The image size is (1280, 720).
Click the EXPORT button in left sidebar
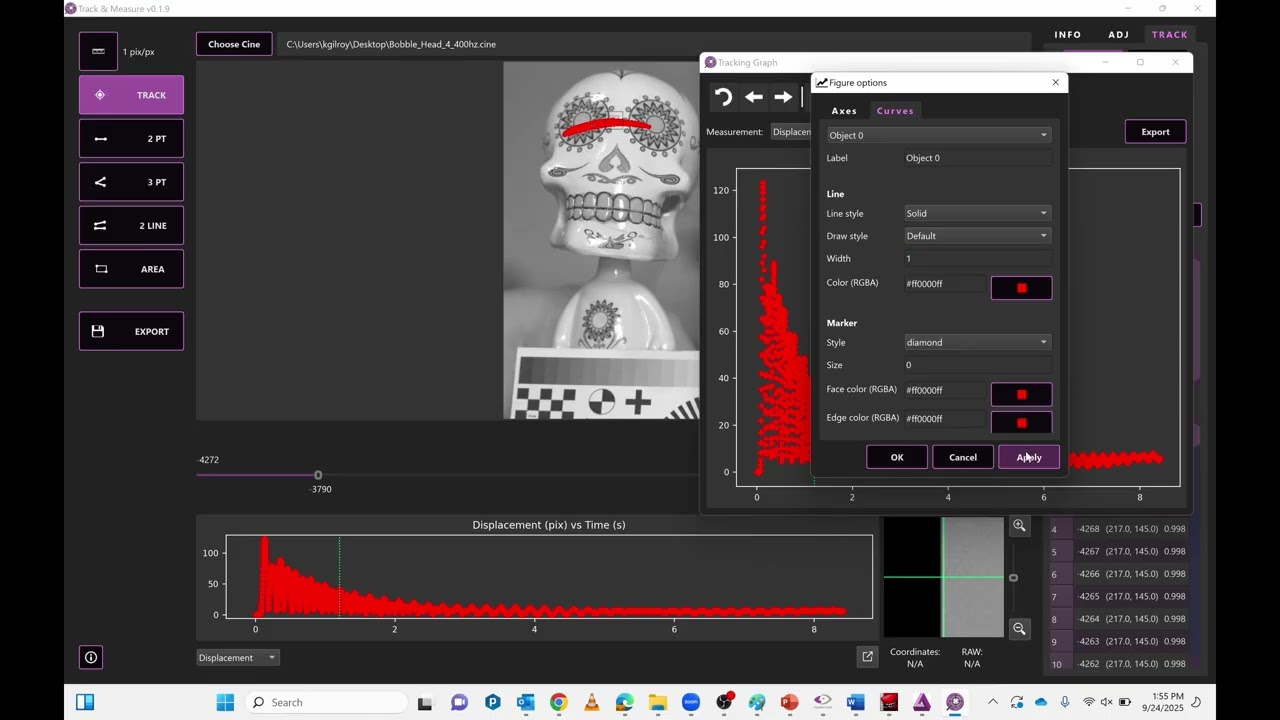click(131, 331)
